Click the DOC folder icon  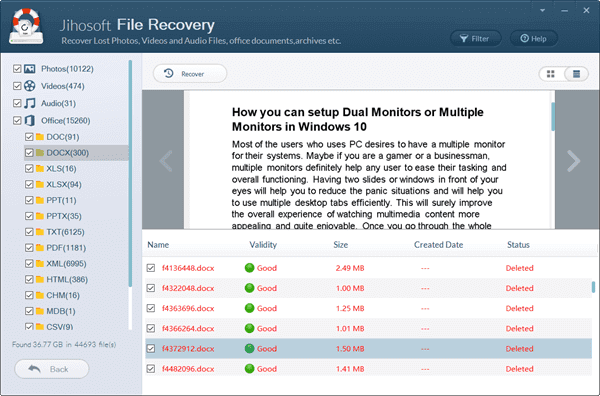click(40, 137)
